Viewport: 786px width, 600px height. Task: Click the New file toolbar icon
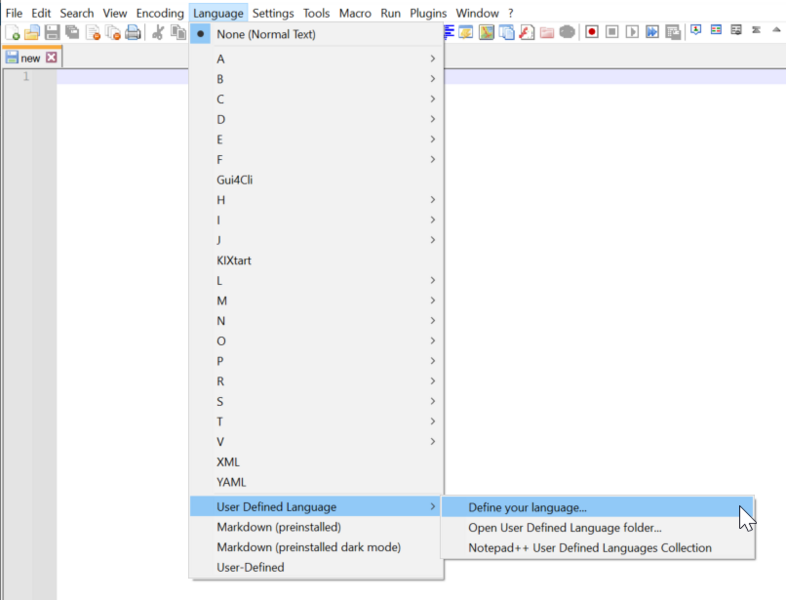[13, 32]
